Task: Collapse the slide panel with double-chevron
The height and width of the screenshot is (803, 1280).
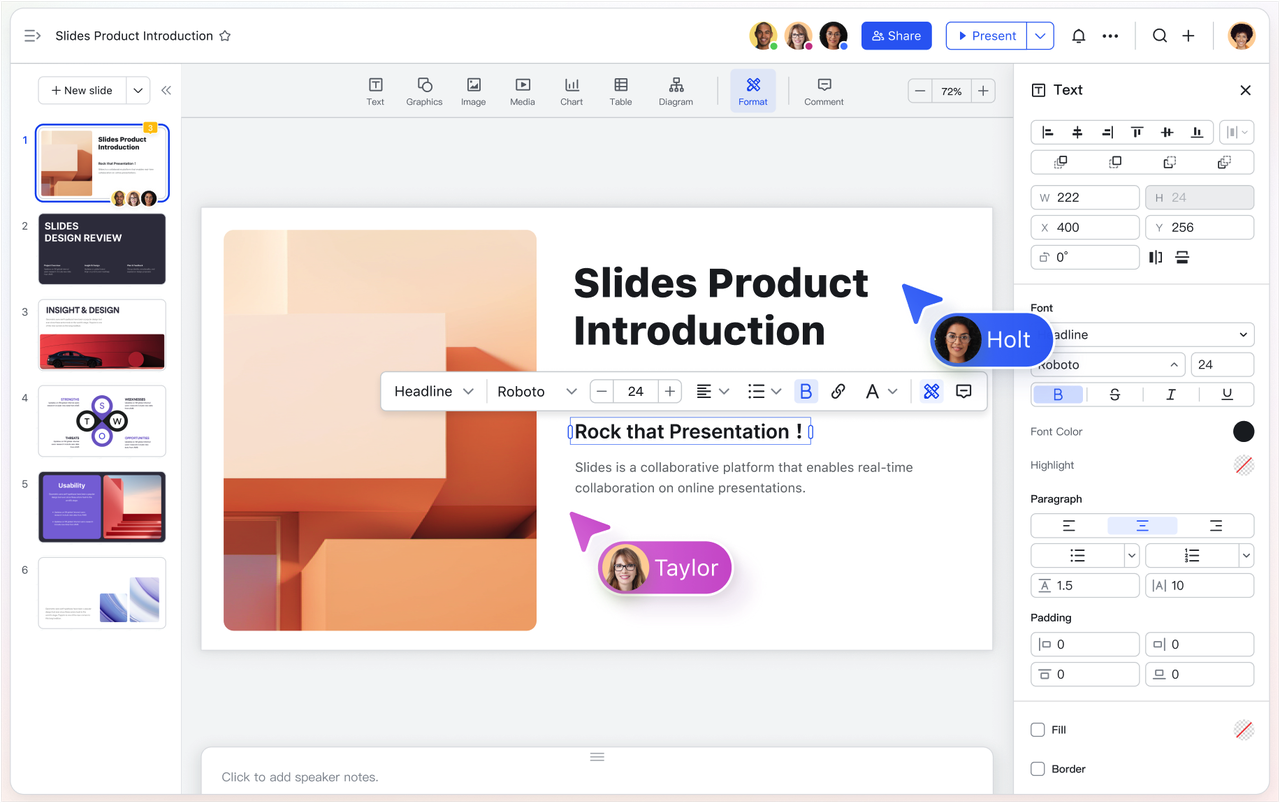Action: (166, 90)
